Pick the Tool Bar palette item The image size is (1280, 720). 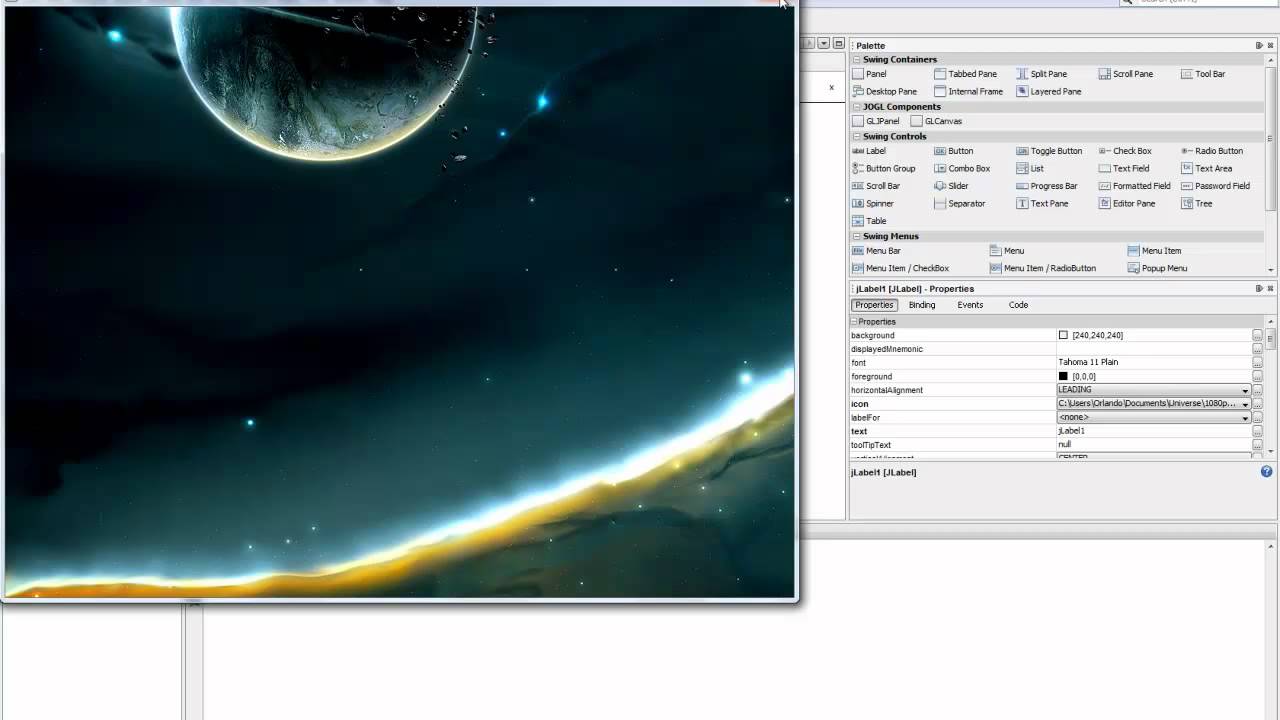1202,74
